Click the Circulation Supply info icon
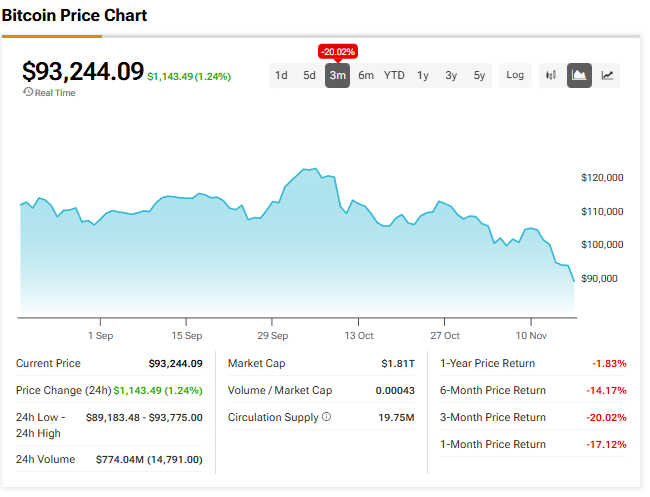650x497 pixels. click(x=326, y=417)
